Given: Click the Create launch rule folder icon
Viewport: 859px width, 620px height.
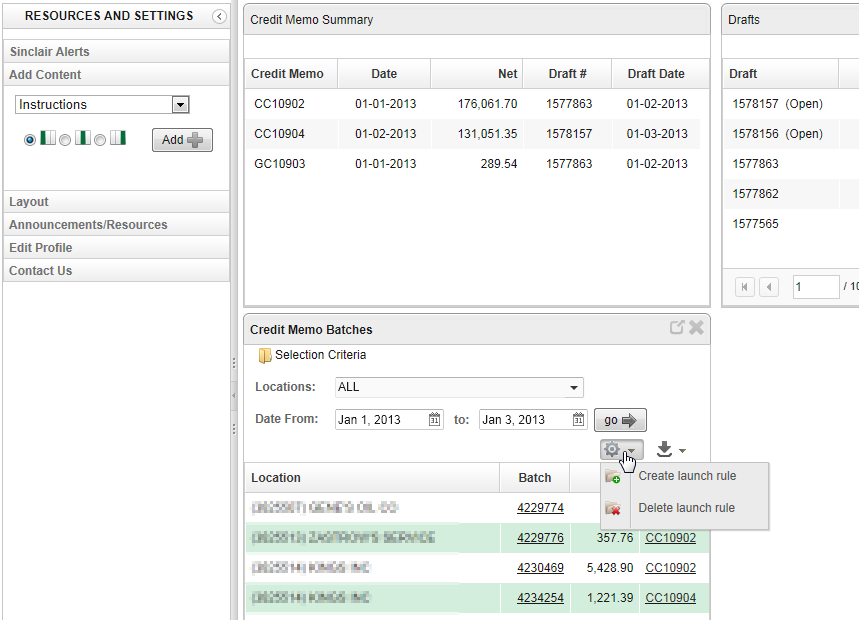Looking at the screenshot, I should pos(613,477).
